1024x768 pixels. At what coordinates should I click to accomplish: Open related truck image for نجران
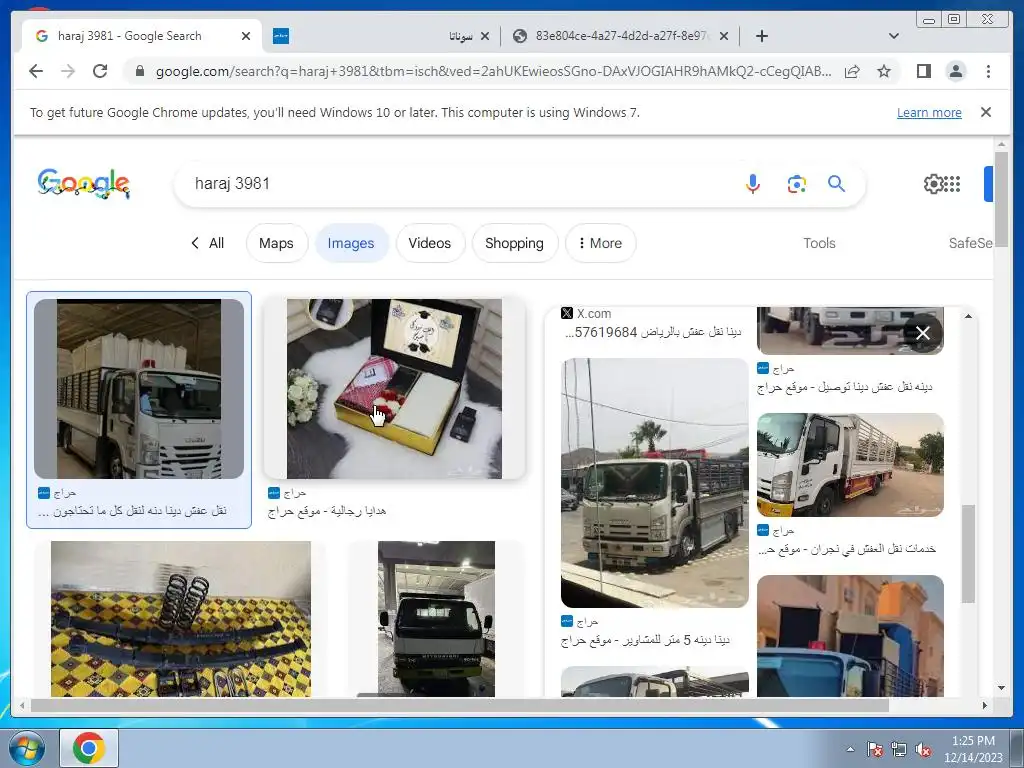pyautogui.click(x=850, y=464)
